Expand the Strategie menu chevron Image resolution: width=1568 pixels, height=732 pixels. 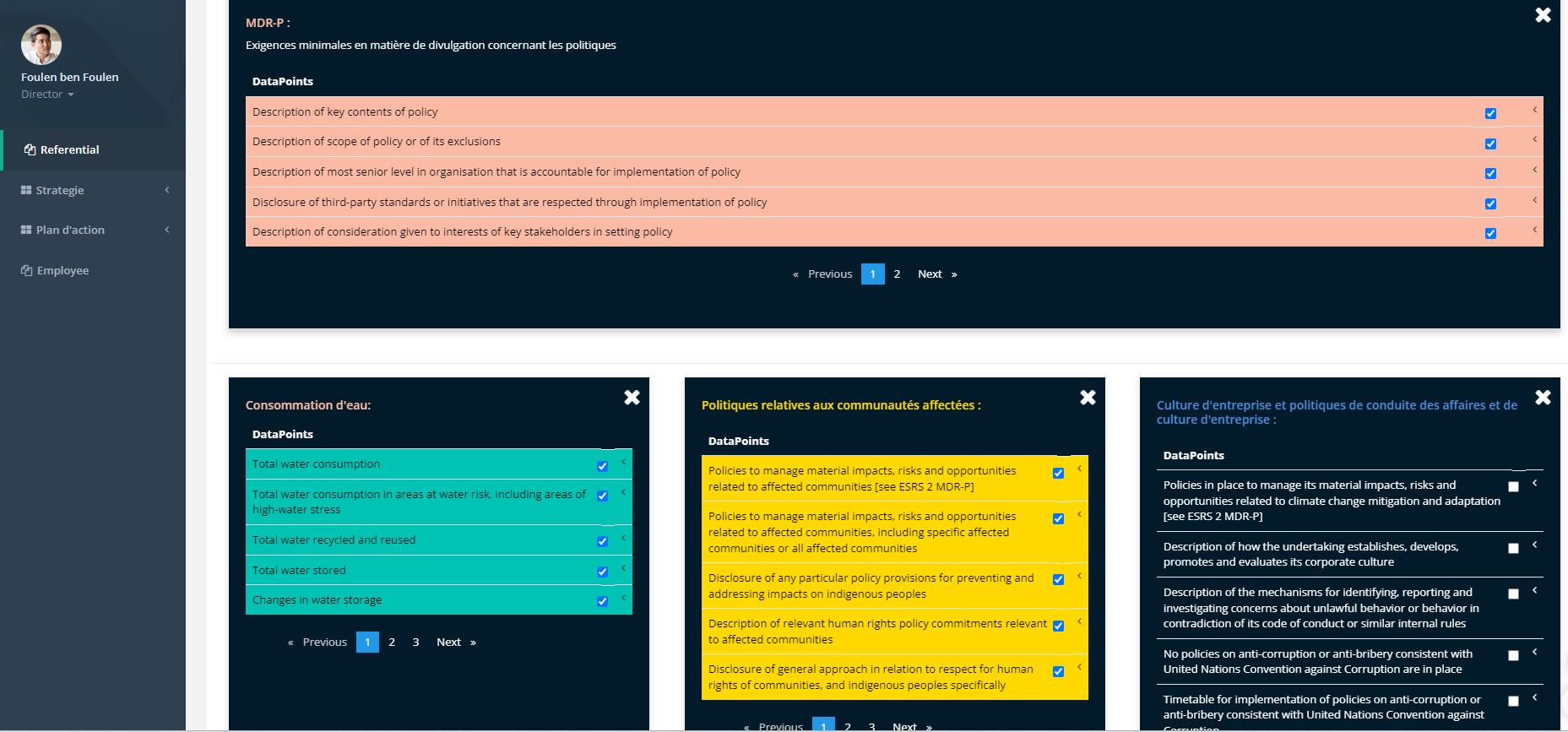(x=167, y=190)
